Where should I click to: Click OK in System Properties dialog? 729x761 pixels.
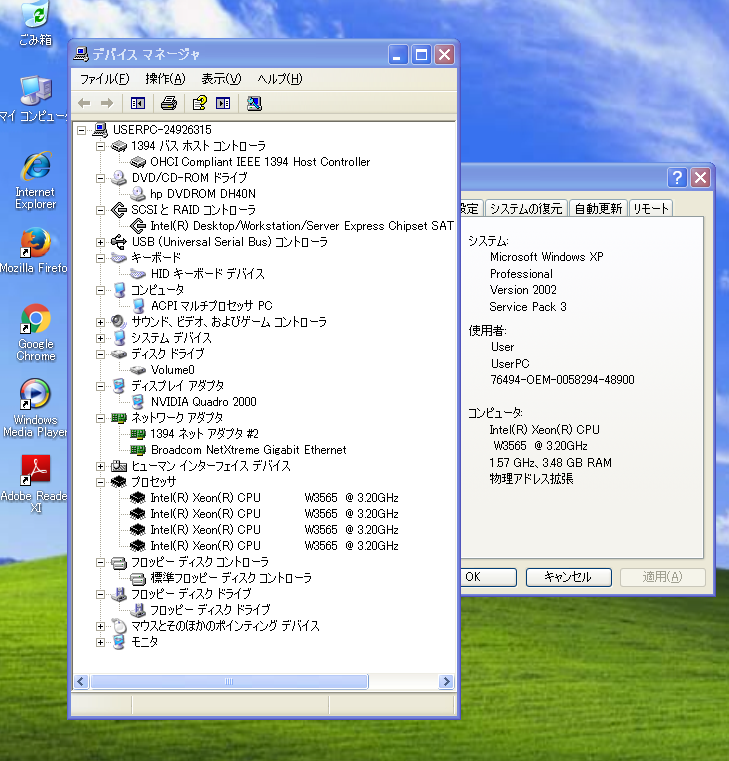pyautogui.click(x=488, y=577)
